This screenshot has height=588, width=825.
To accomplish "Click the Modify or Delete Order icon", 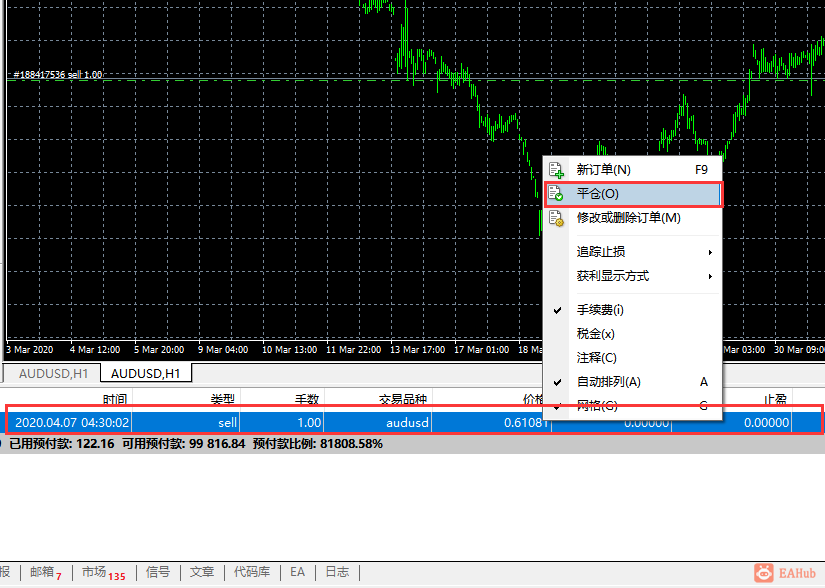I will [x=556, y=218].
